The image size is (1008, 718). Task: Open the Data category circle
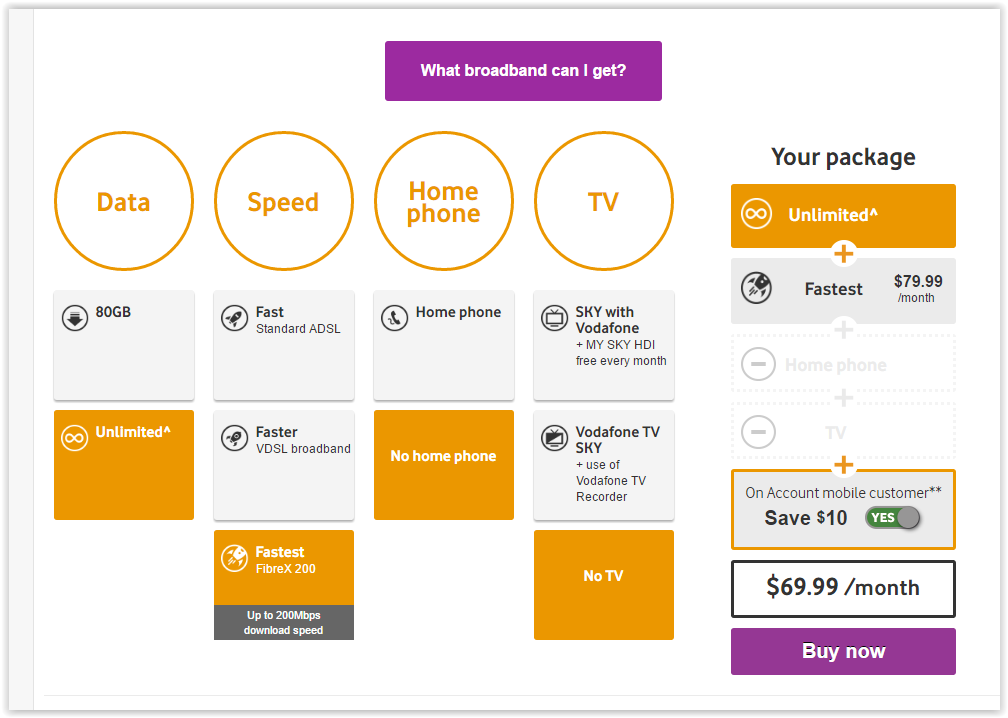click(x=124, y=201)
